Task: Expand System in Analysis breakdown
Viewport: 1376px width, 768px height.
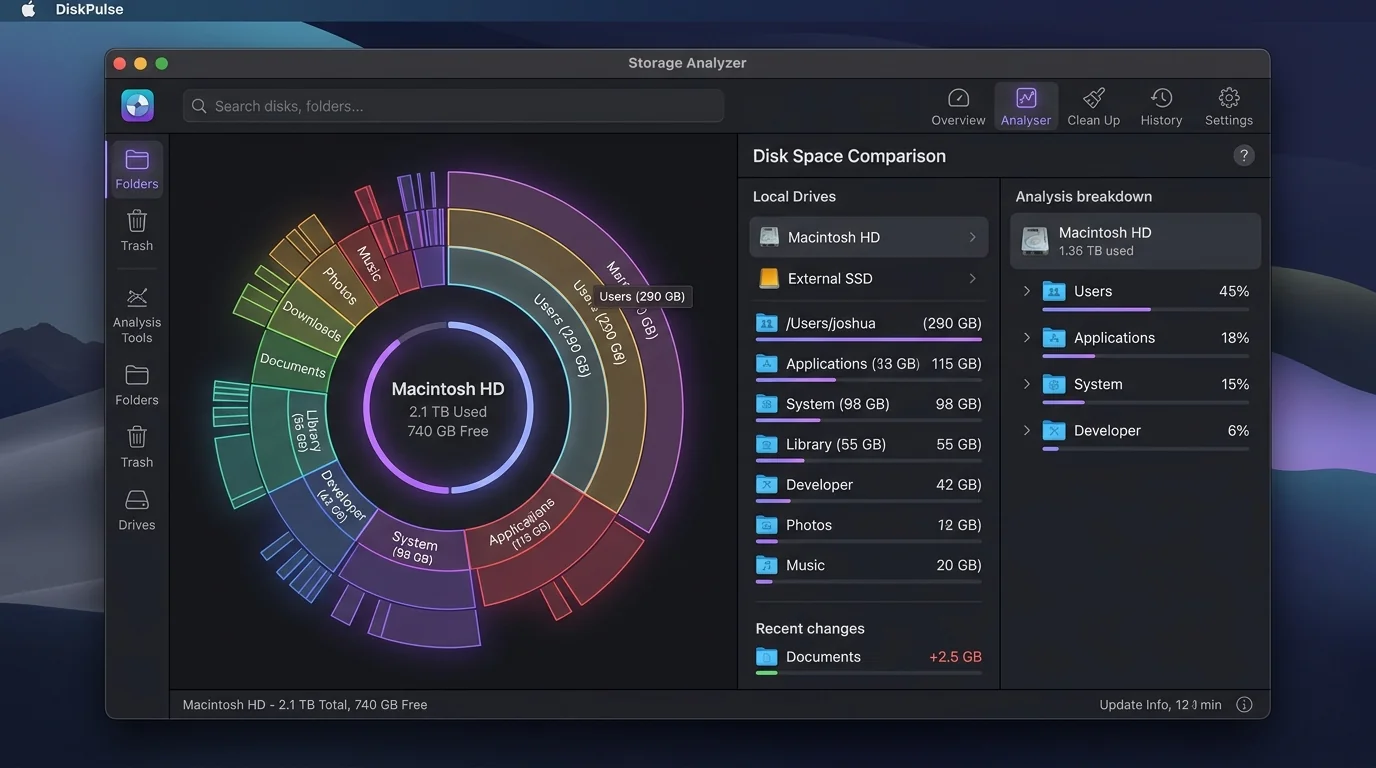Action: point(1026,384)
